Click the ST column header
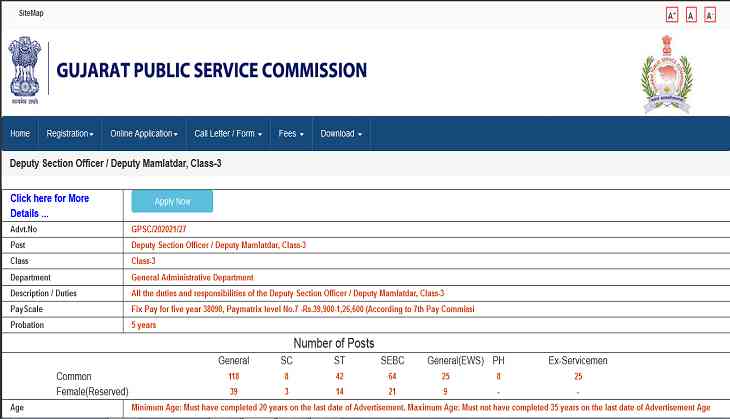The width and height of the screenshot is (730, 419). tap(339, 360)
